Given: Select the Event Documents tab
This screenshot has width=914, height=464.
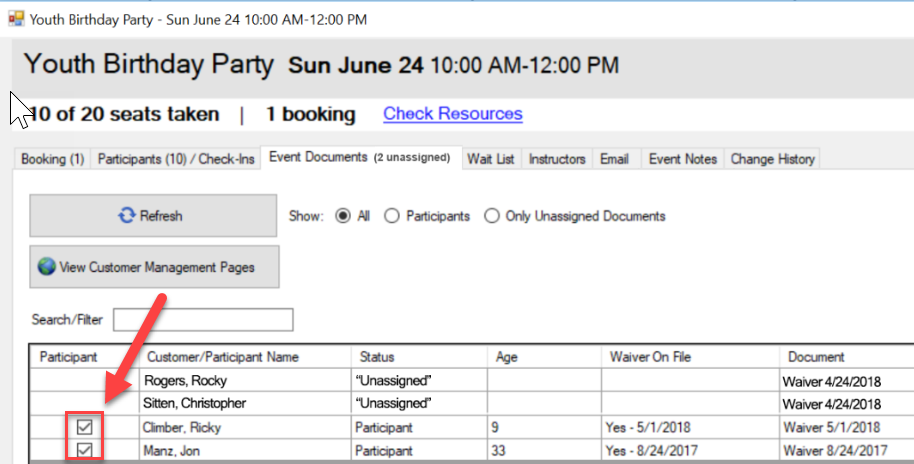Looking at the screenshot, I should [361, 157].
